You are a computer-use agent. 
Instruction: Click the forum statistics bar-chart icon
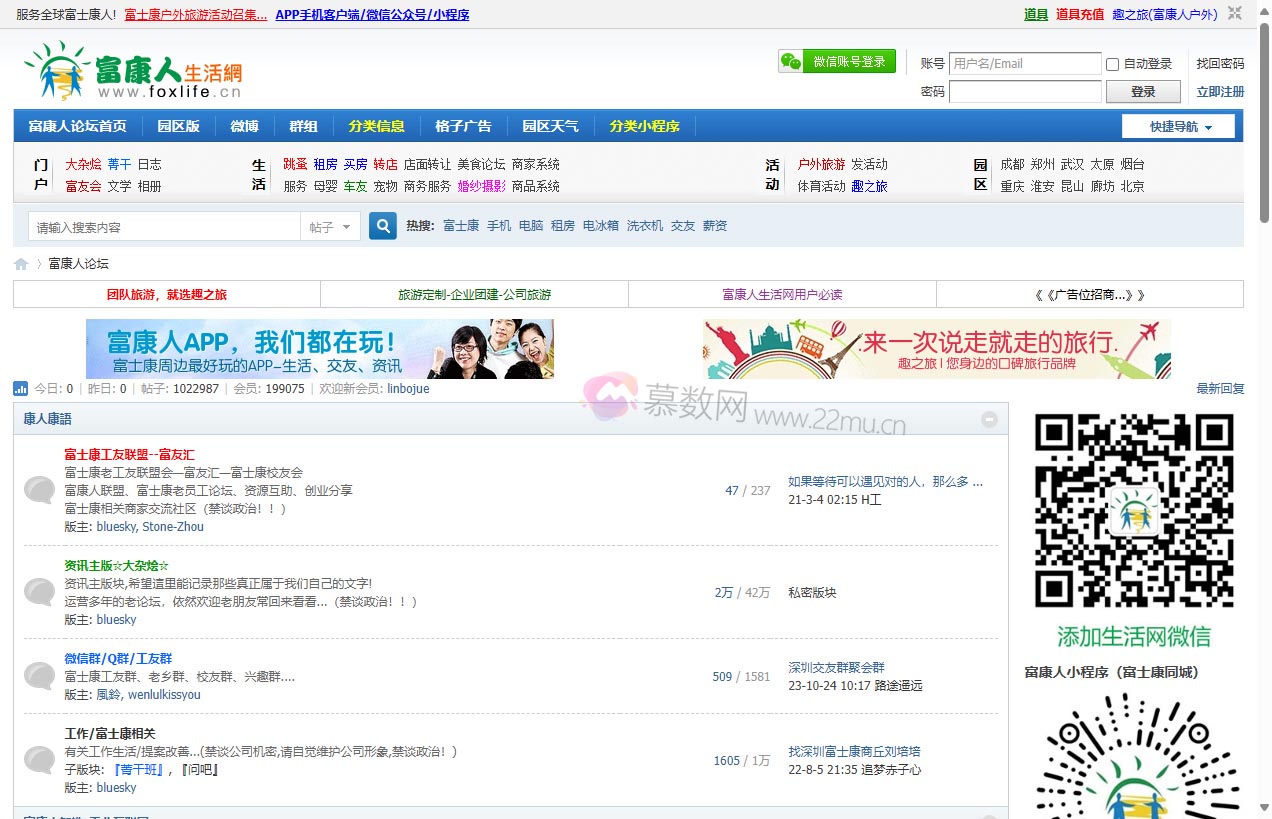click(21, 389)
